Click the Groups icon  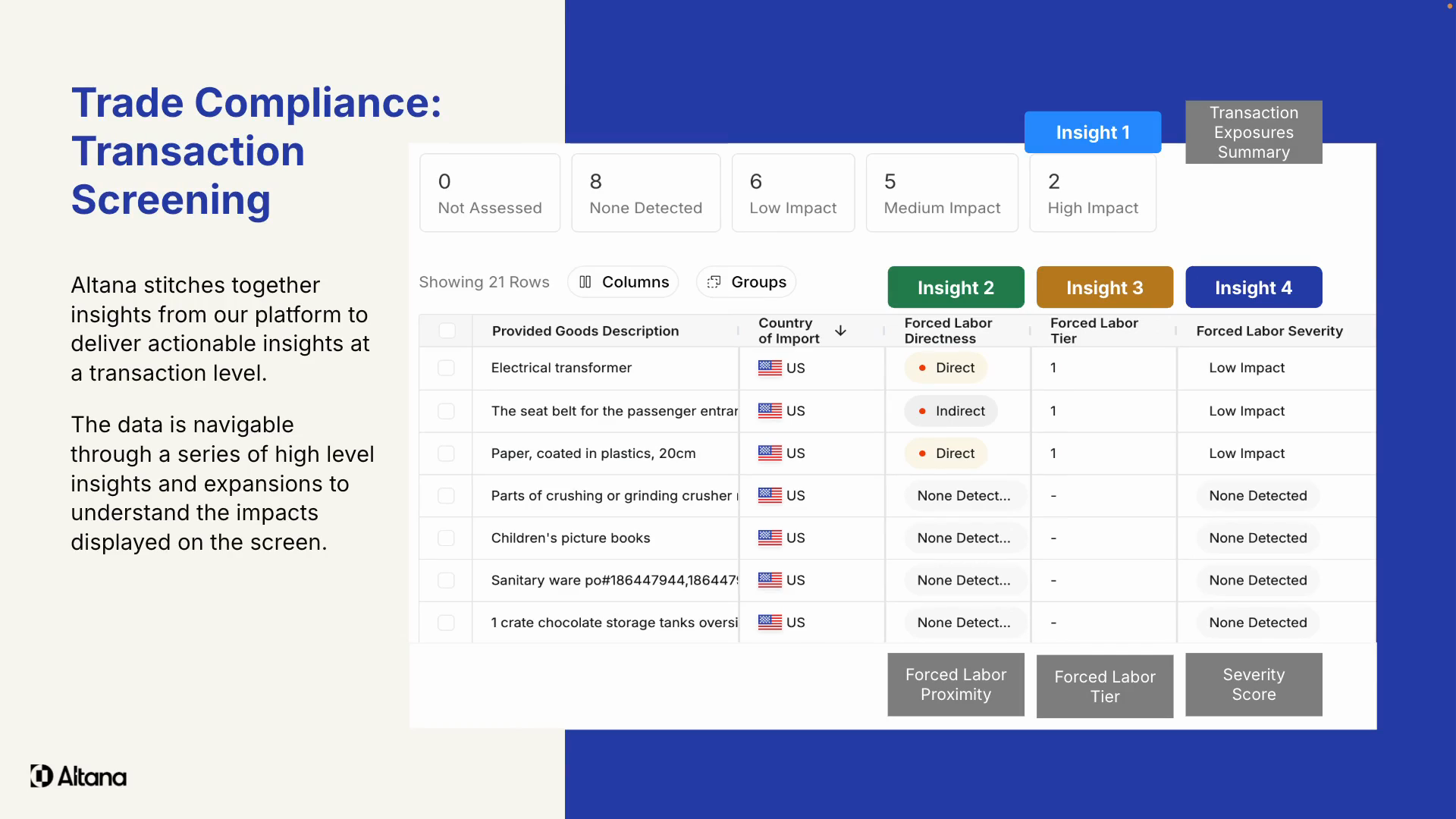pos(714,282)
